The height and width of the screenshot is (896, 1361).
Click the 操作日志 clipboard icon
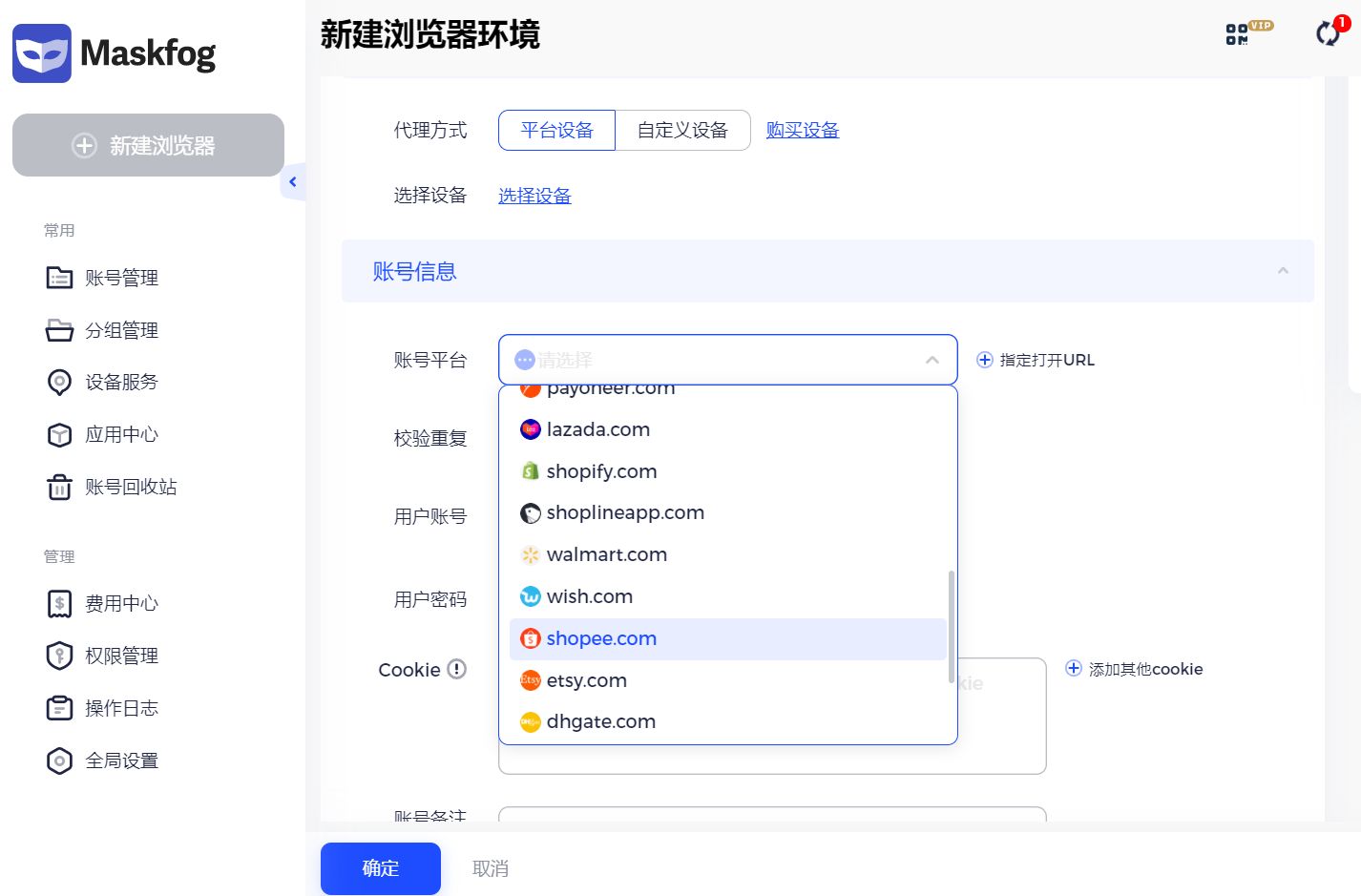coord(59,708)
